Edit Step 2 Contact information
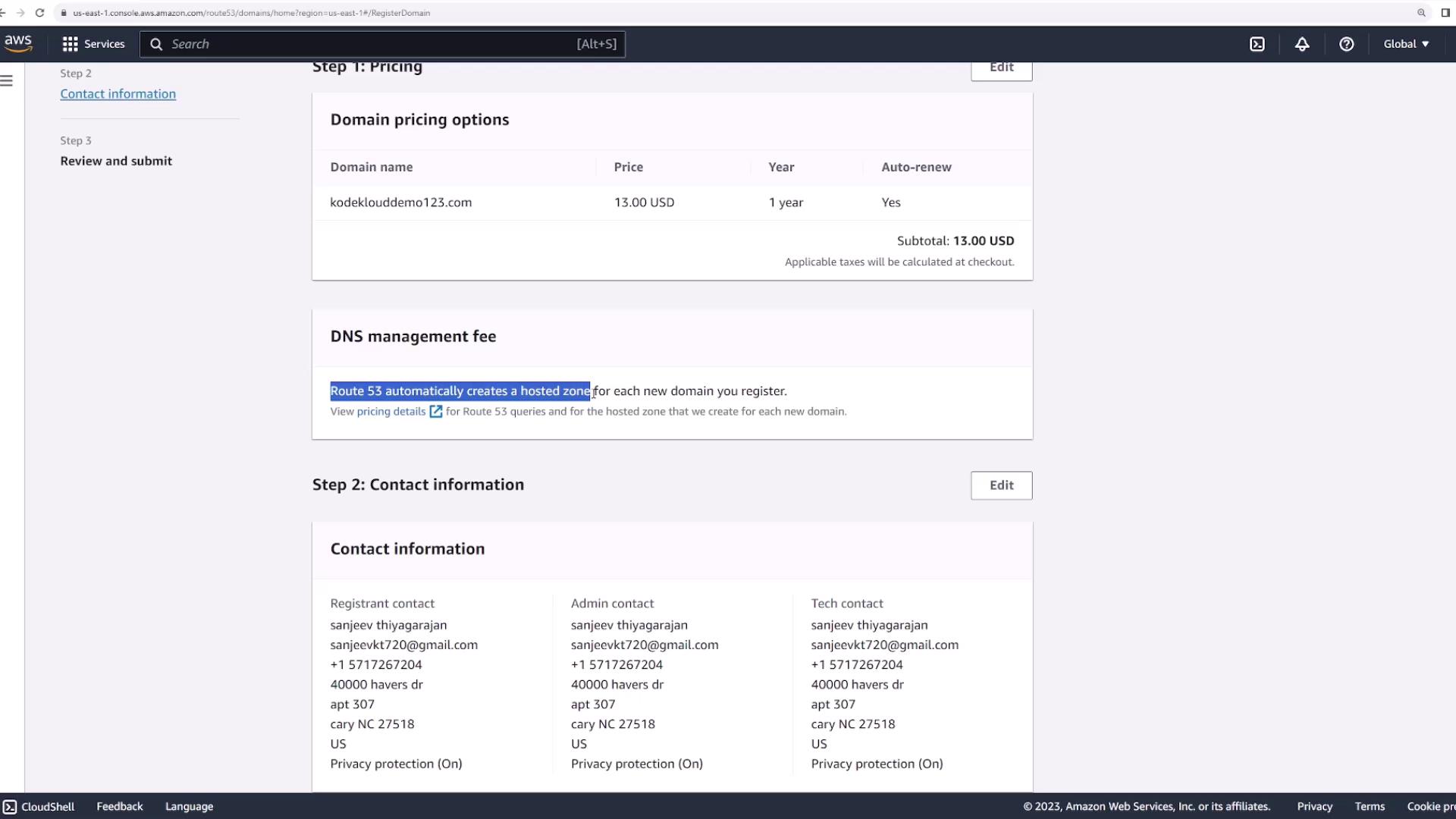Image resolution: width=1456 pixels, height=819 pixels. point(1001,485)
